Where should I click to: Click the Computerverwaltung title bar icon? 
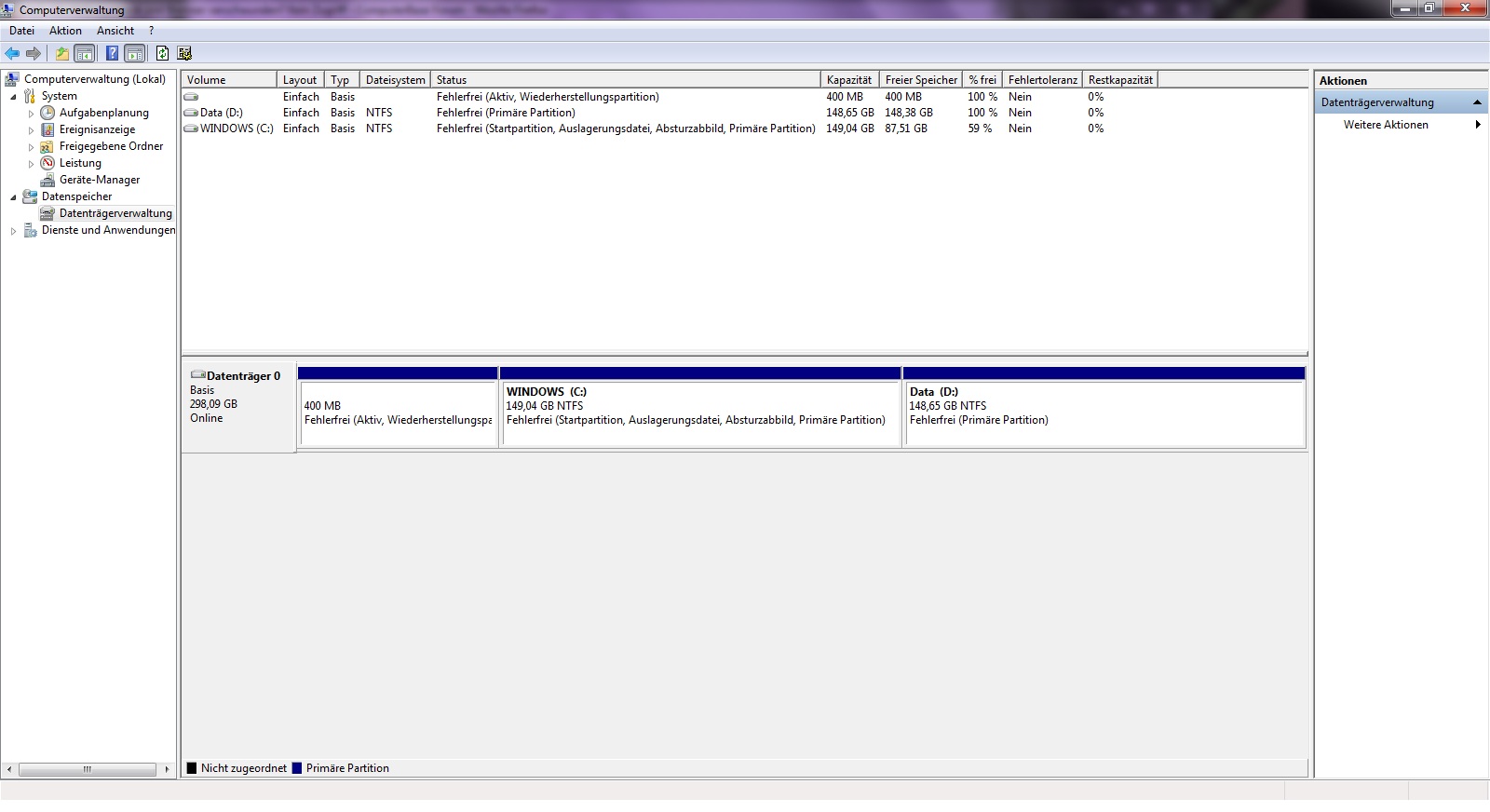coord(8,10)
